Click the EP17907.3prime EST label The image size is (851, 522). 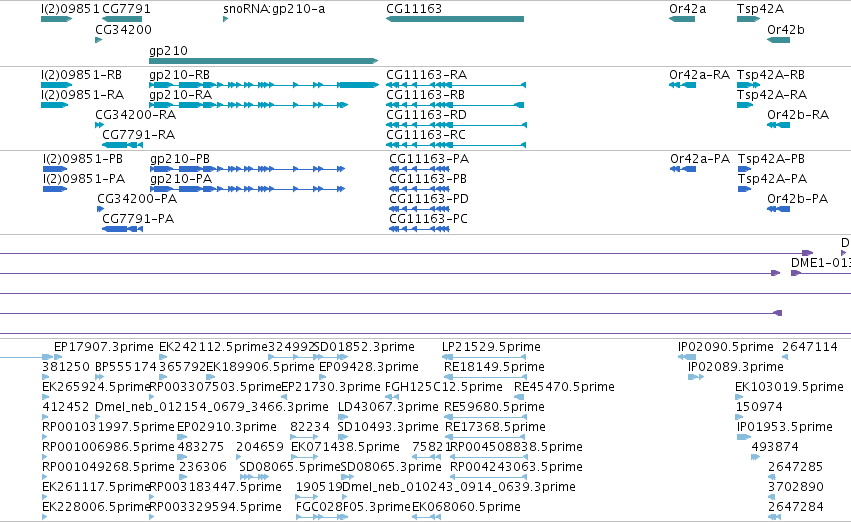click(x=104, y=347)
